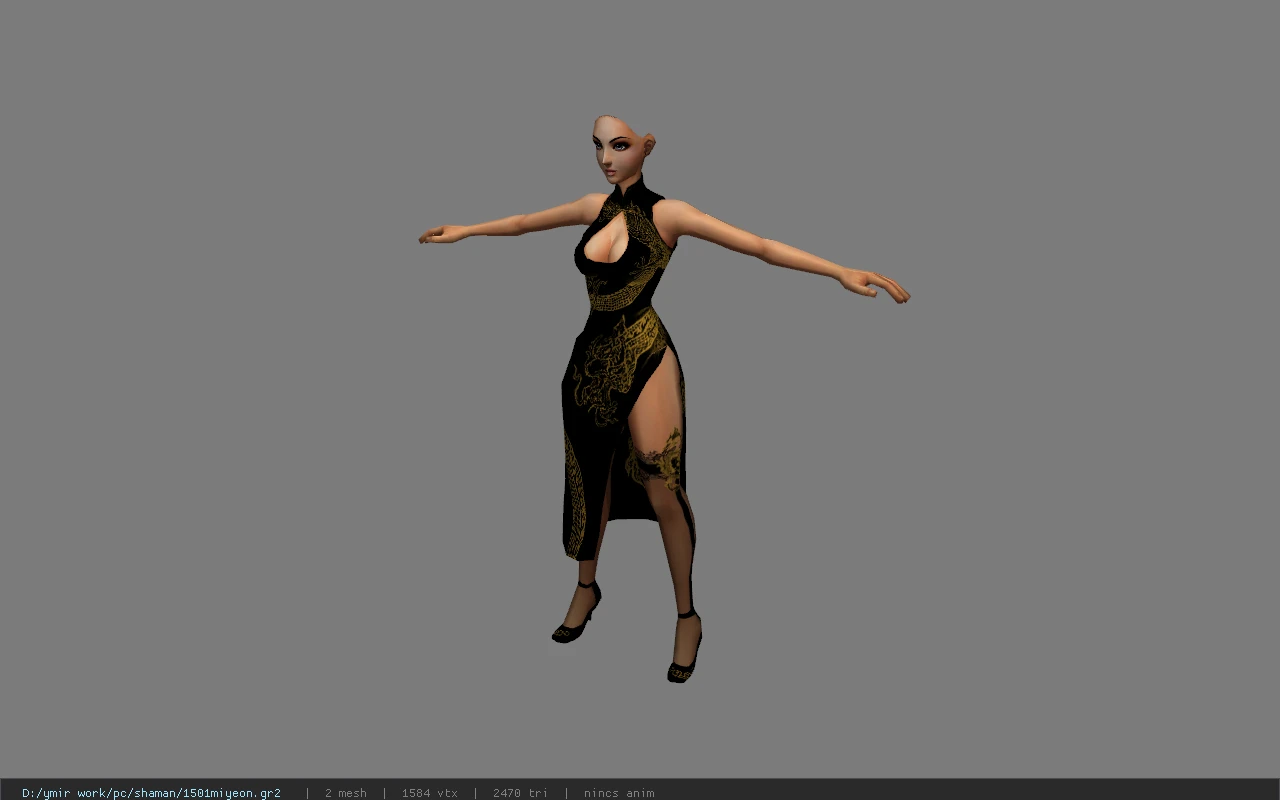The height and width of the screenshot is (800, 1280).
Task: Click the 3D character model in viewport
Action: coord(663,399)
